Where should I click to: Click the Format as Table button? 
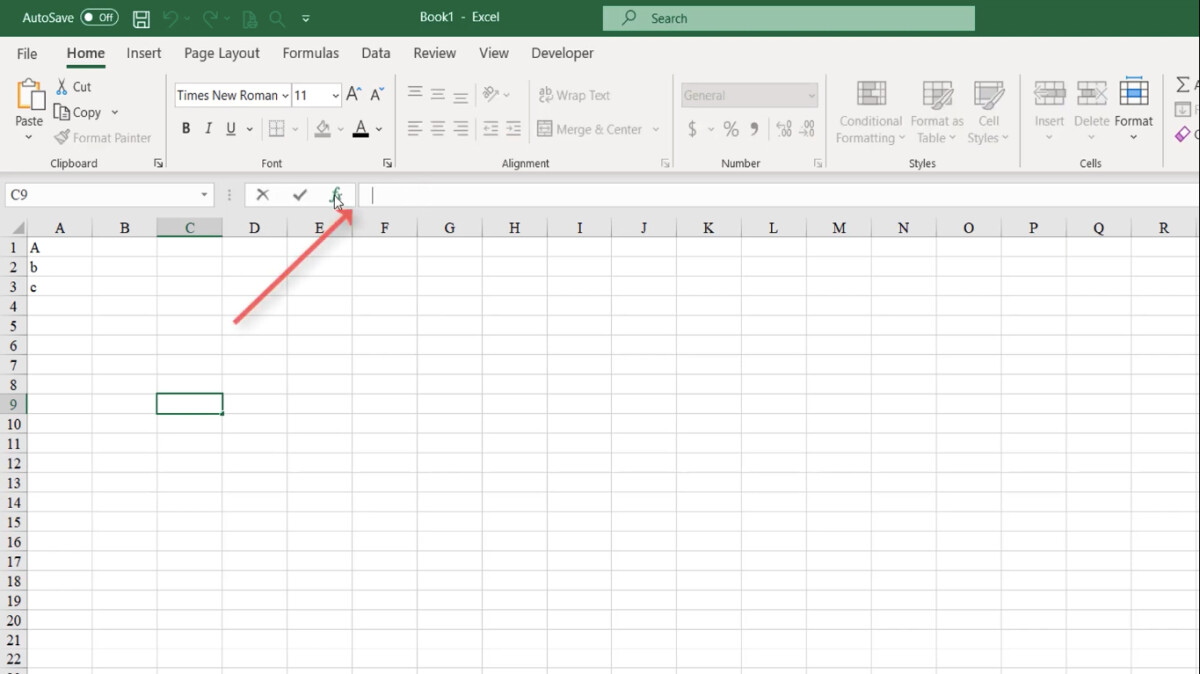(x=936, y=110)
